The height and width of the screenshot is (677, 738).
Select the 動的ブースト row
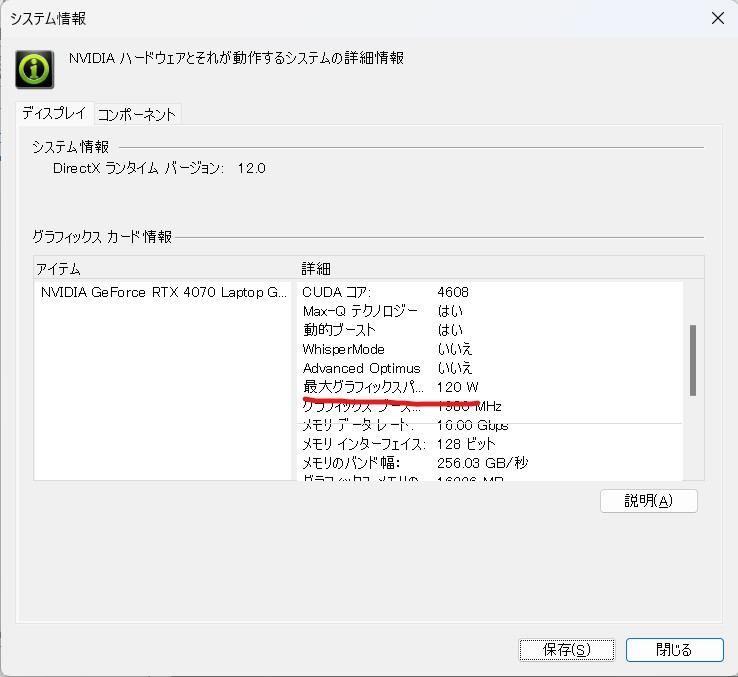tap(490, 330)
